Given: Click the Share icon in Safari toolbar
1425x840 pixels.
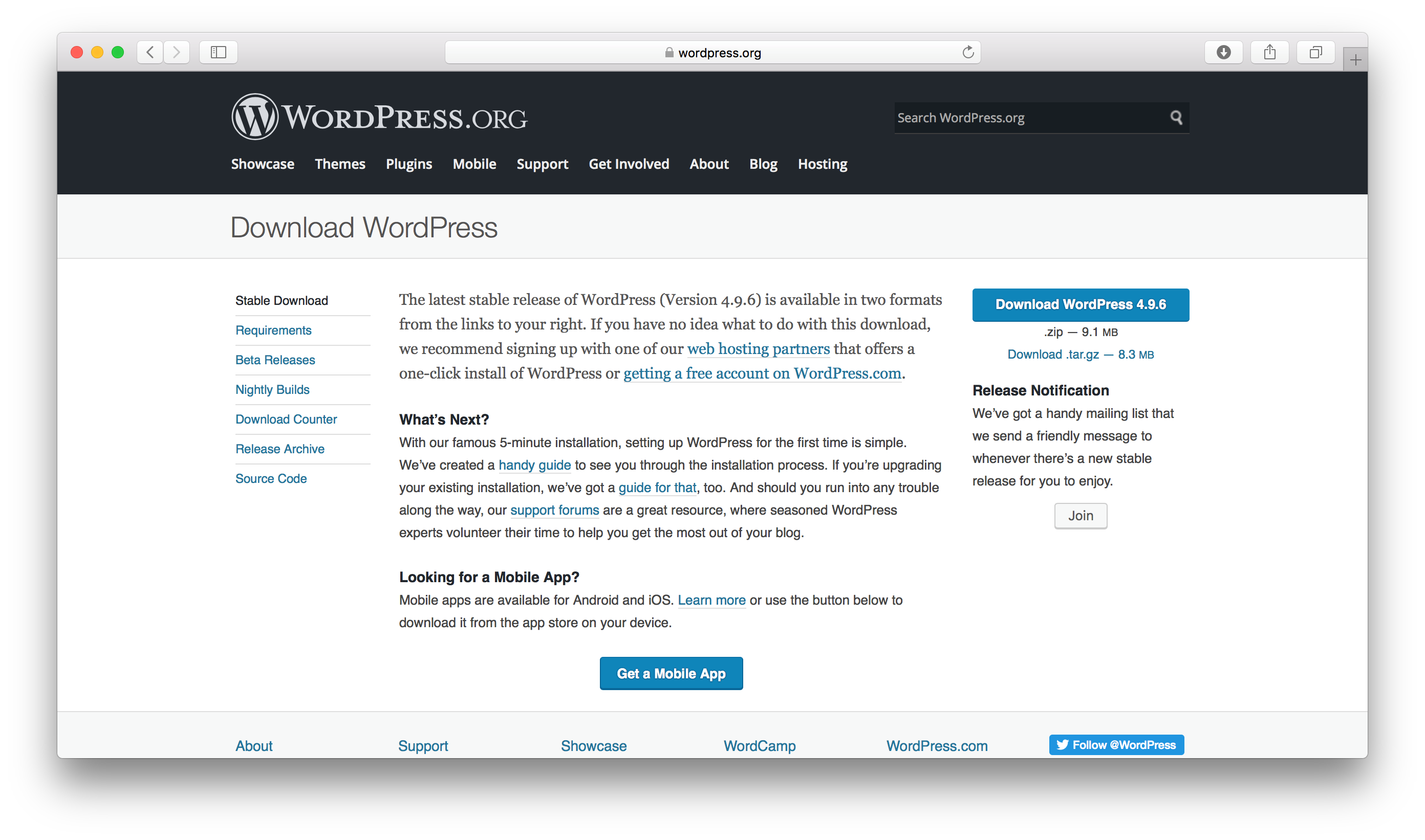Looking at the screenshot, I should point(1270,53).
